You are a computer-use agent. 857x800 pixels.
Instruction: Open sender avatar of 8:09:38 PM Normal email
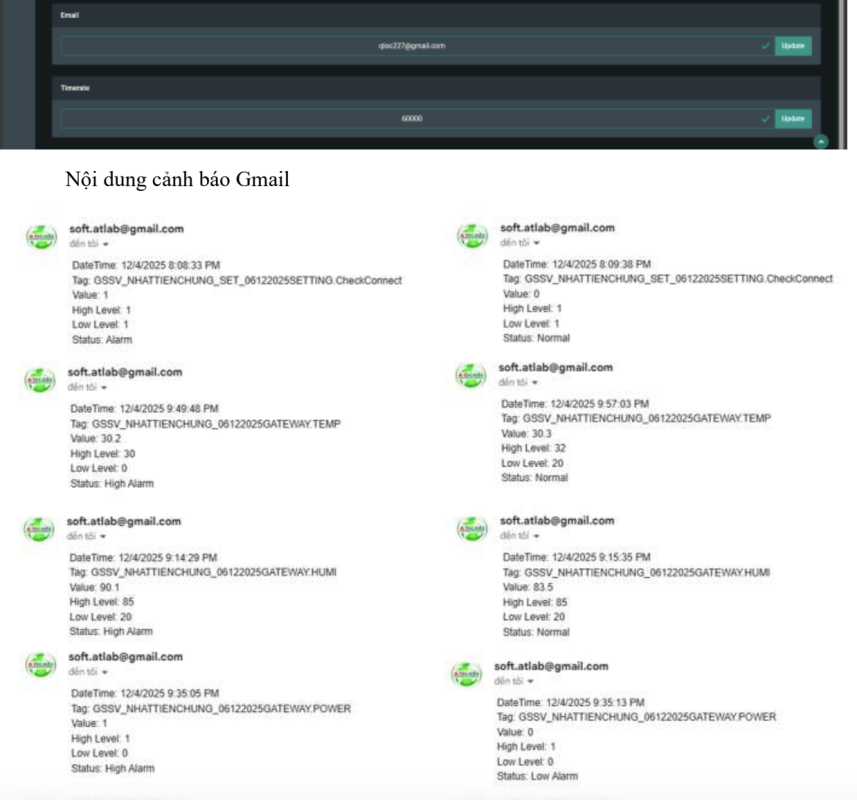(x=472, y=236)
